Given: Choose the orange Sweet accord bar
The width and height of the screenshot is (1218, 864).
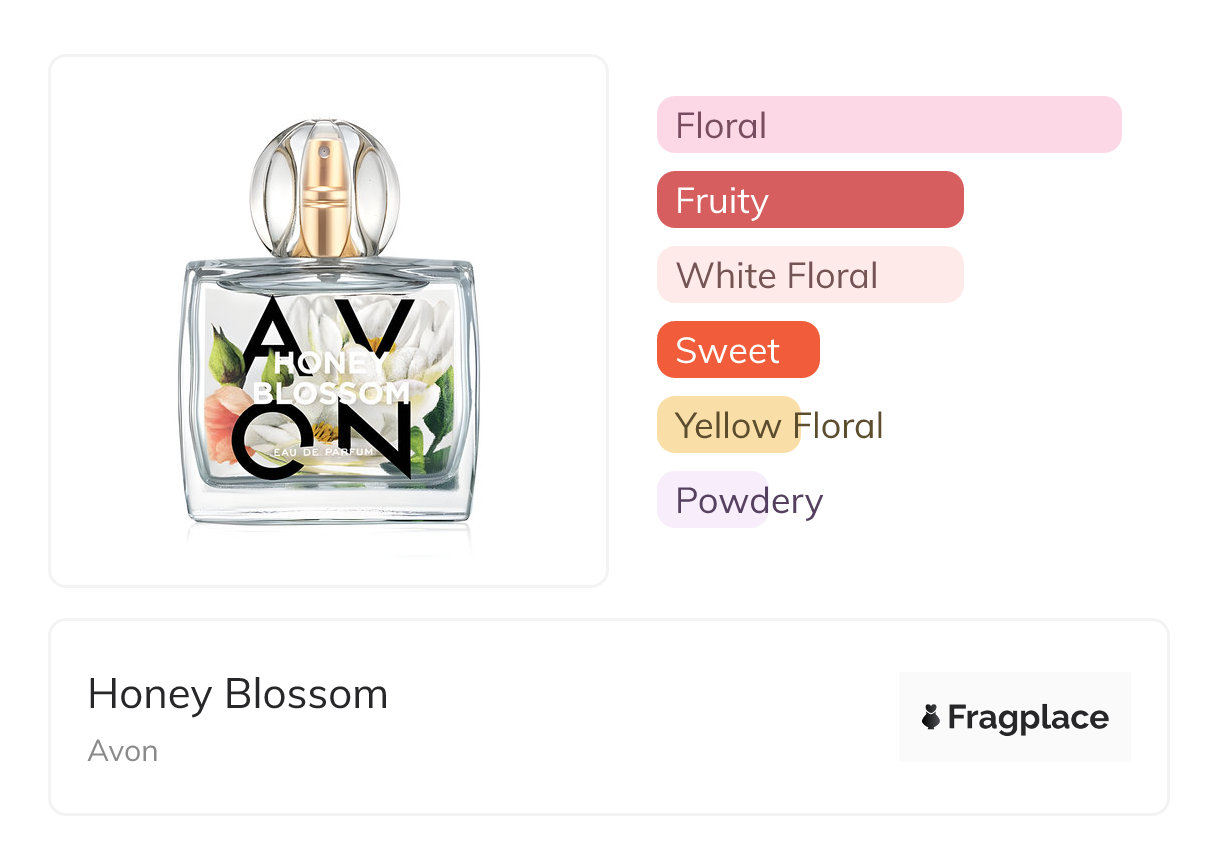Looking at the screenshot, I should (737, 350).
